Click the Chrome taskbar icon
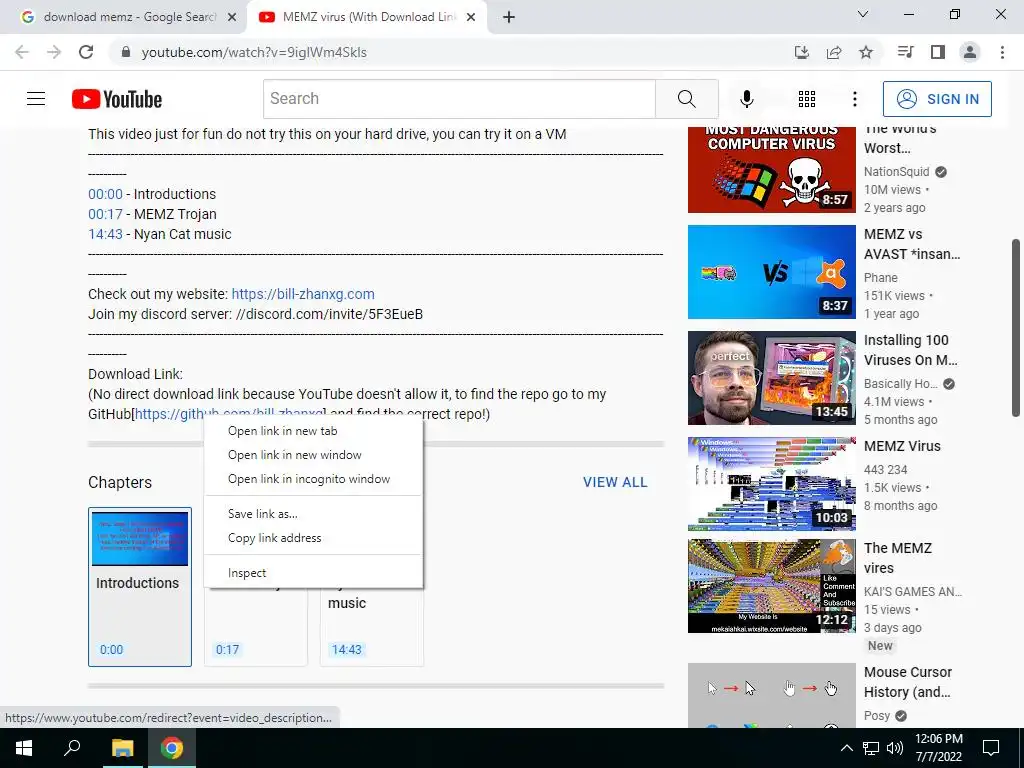Viewport: 1024px width, 768px height. 172,748
